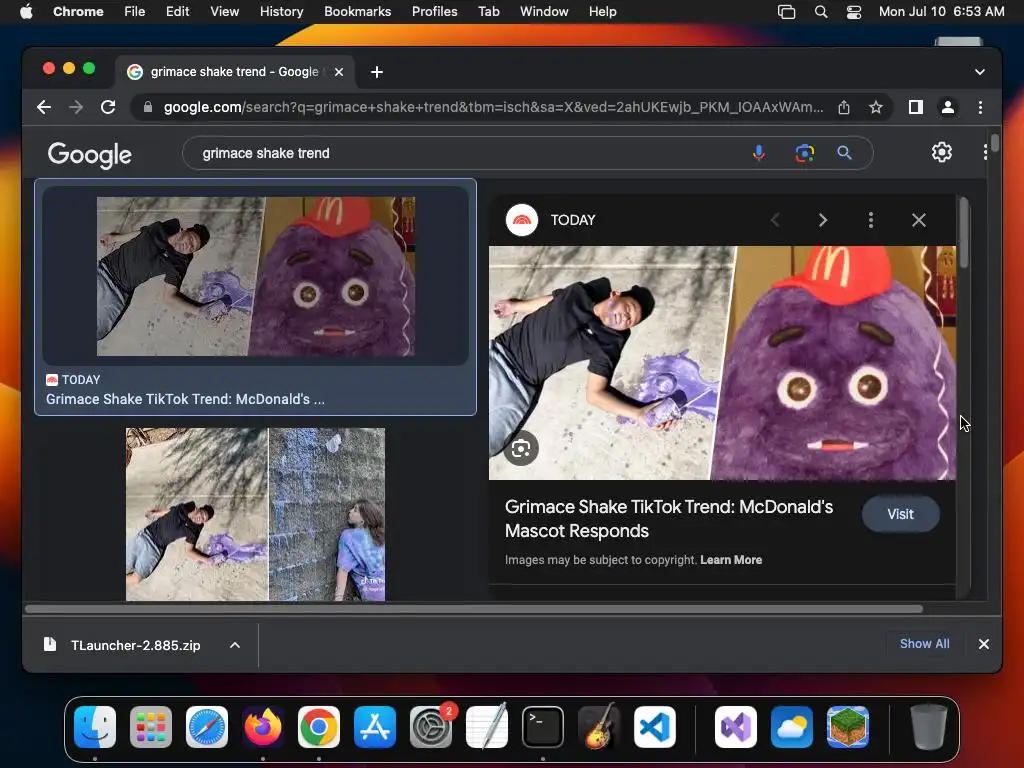
Task: Show next image in preview panel
Action: click(823, 220)
